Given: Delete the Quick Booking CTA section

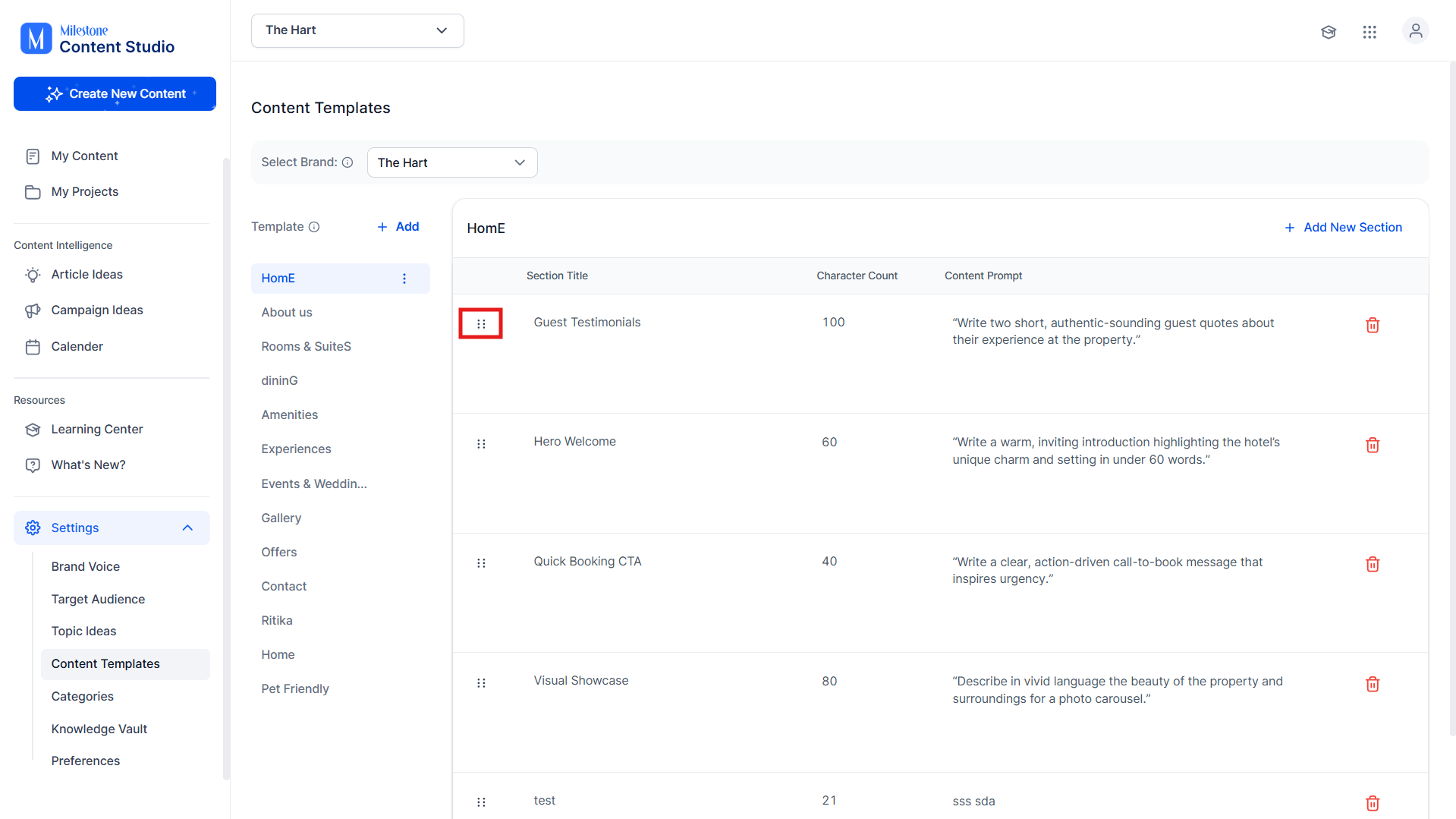Looking at the screenshot, I should (1373, 565).
